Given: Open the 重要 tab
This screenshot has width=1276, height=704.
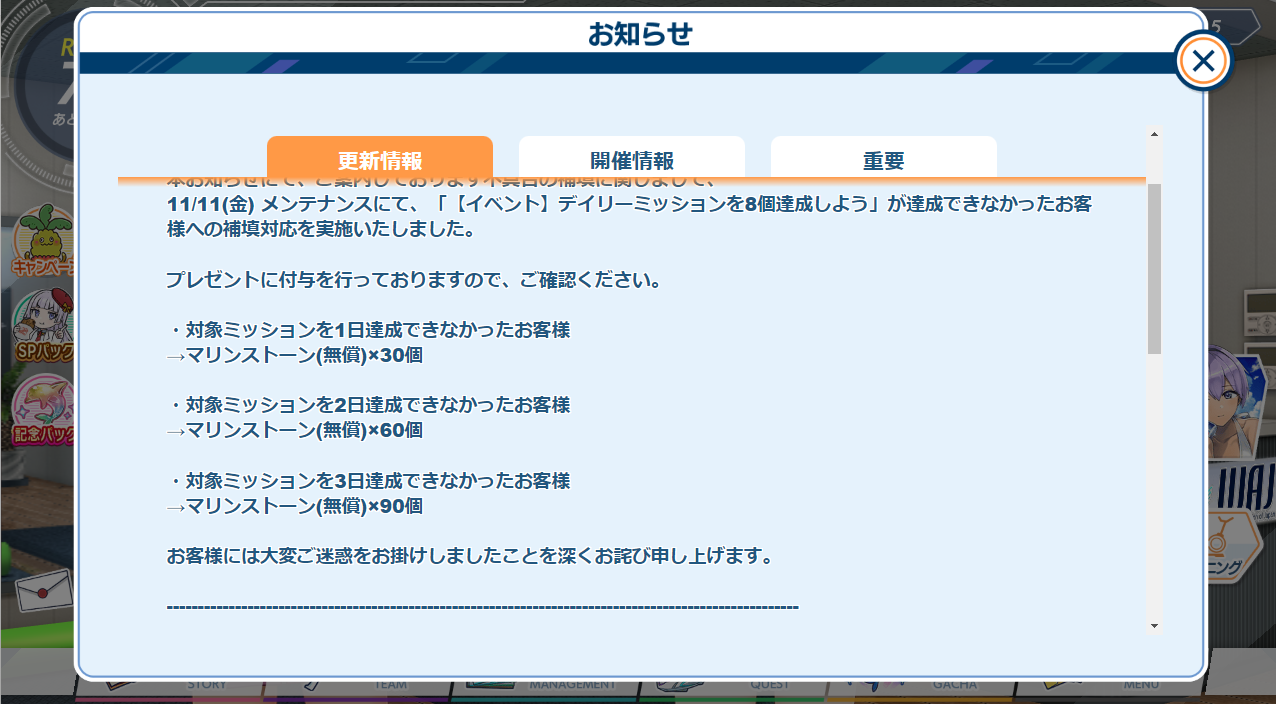Looking at the screenshot, I should click(884, 160).
